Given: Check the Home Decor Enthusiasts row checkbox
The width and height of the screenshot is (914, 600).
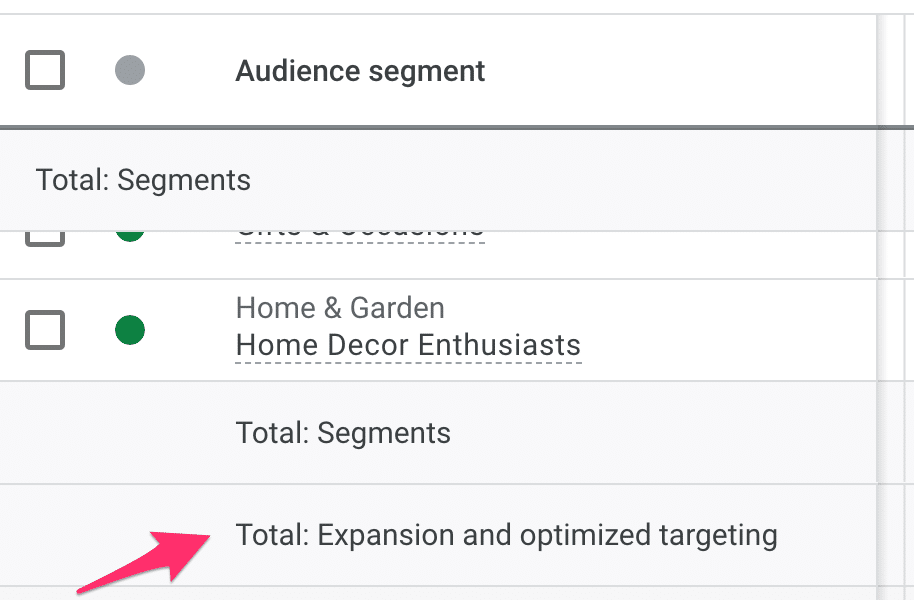Looking at the screenshot, I should coord(44,327).
